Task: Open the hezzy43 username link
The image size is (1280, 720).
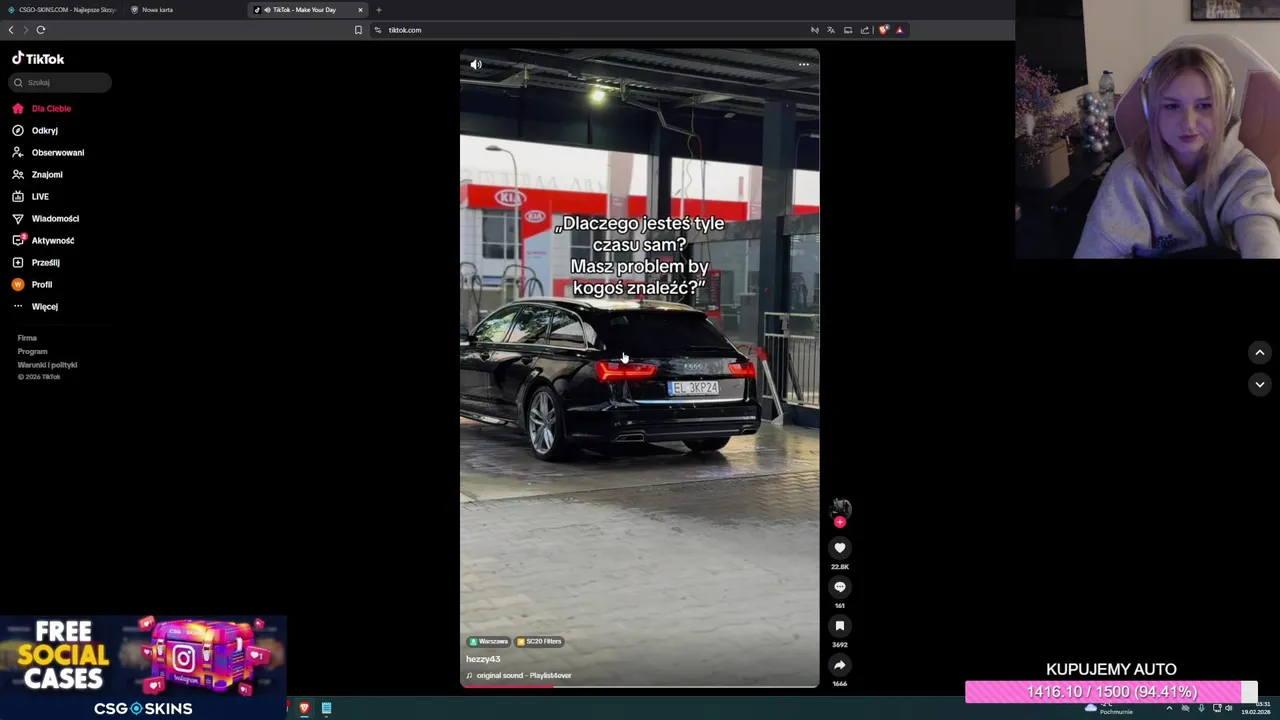Action: click(x=483, y=659)
